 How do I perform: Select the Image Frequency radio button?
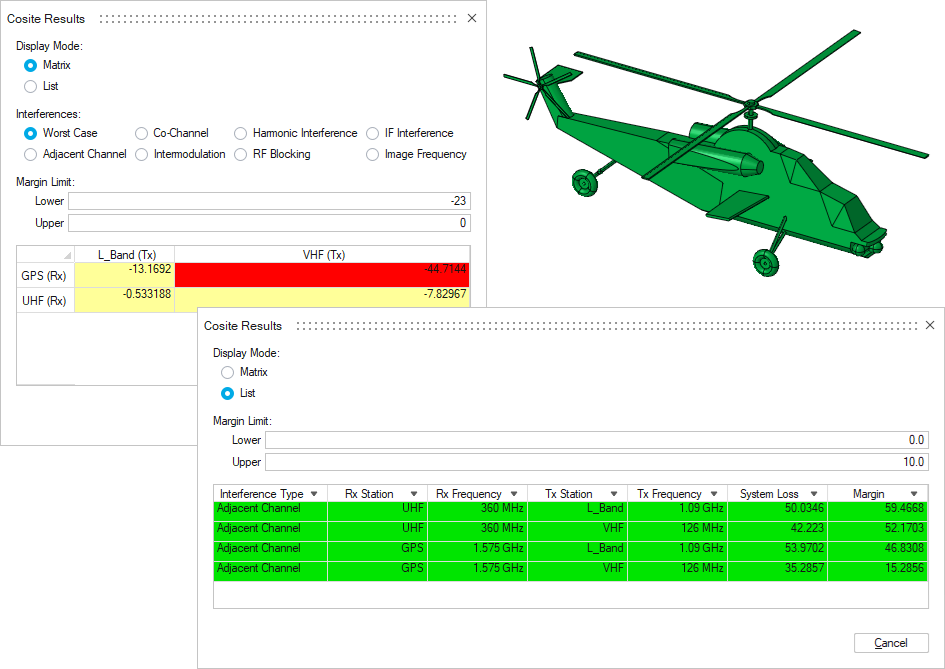pos(373,154)
